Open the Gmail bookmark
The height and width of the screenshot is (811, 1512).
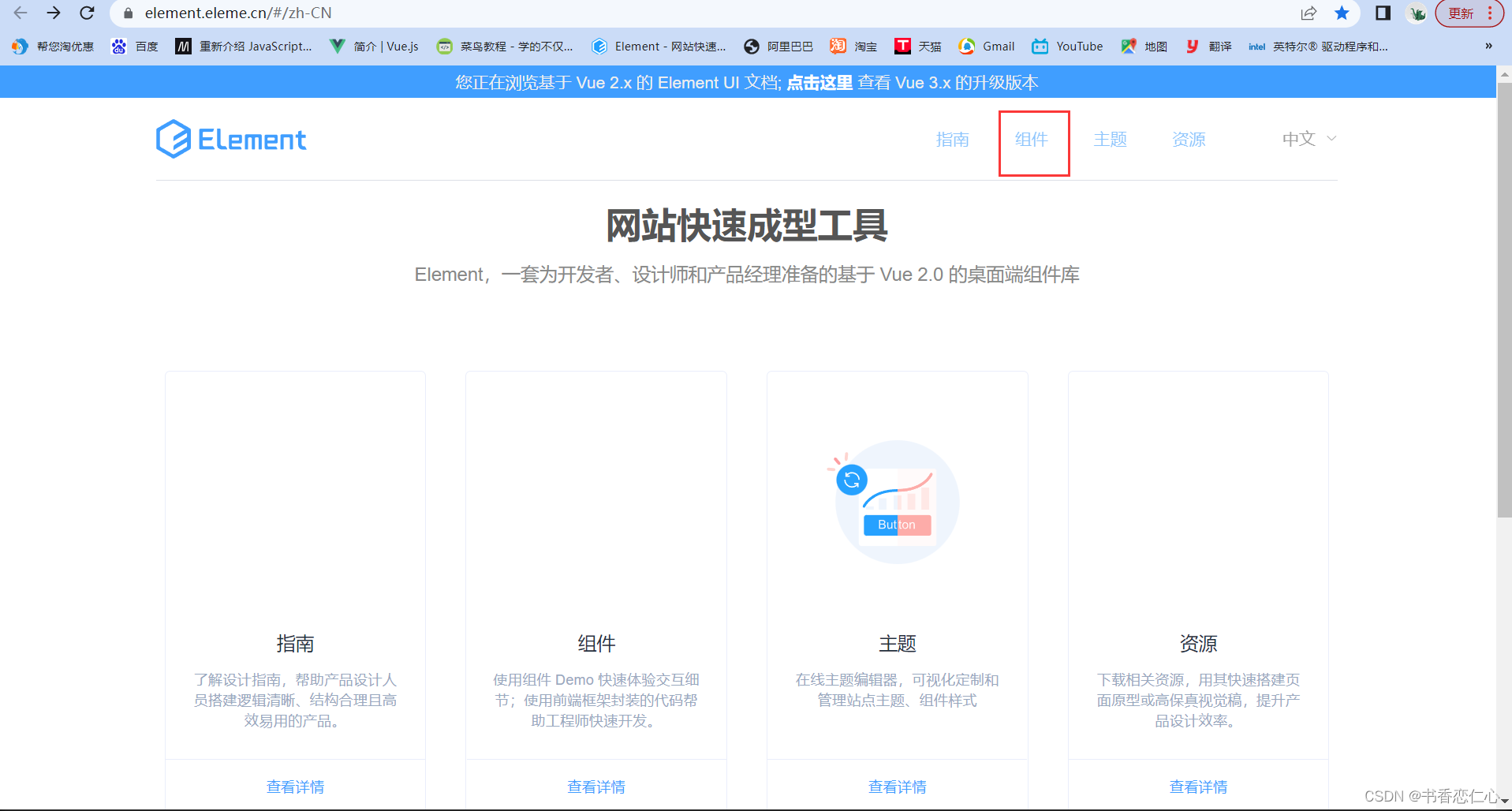tap(987, 47)
